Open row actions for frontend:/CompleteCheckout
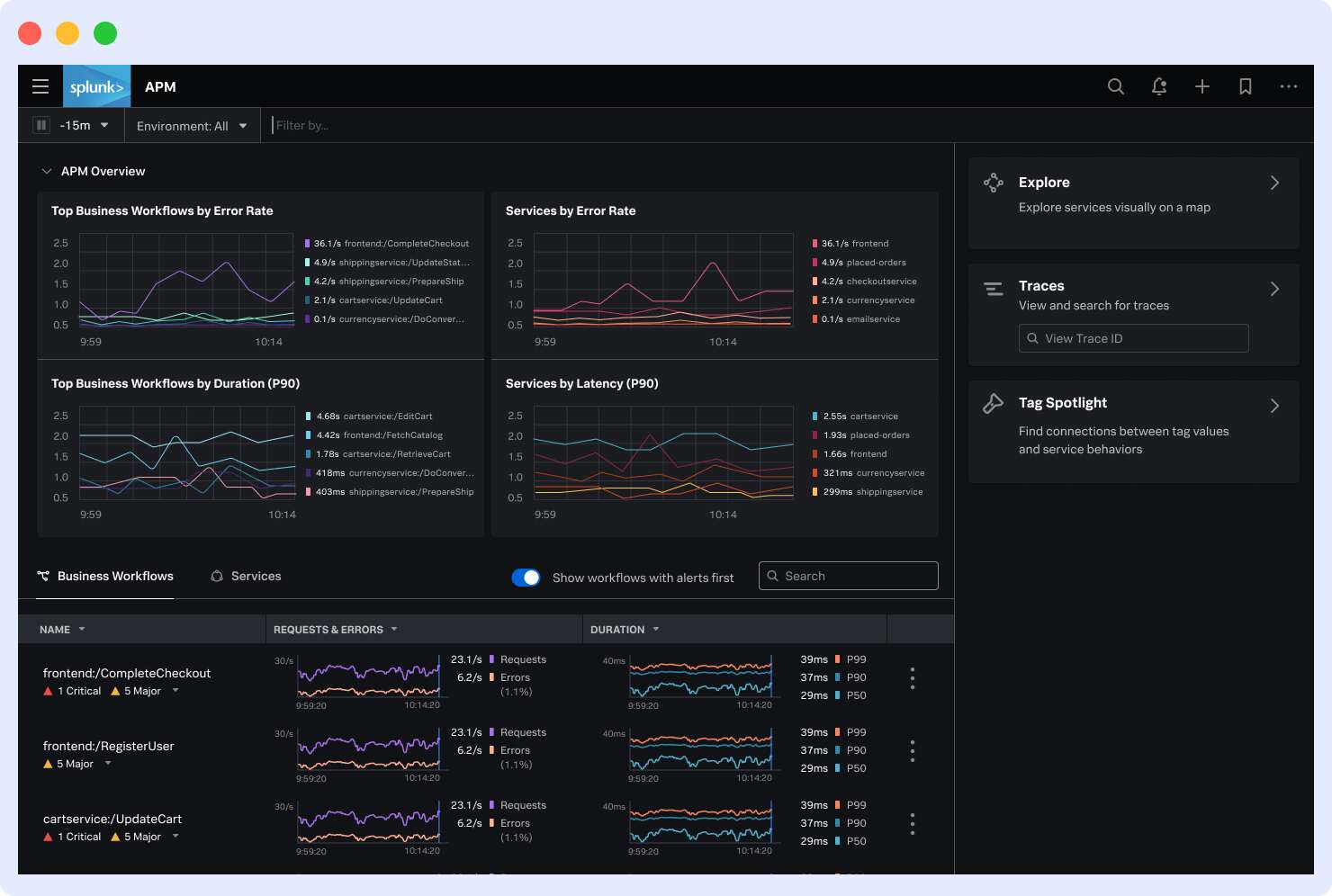1332x896 pixels. [x=912, y=679]
